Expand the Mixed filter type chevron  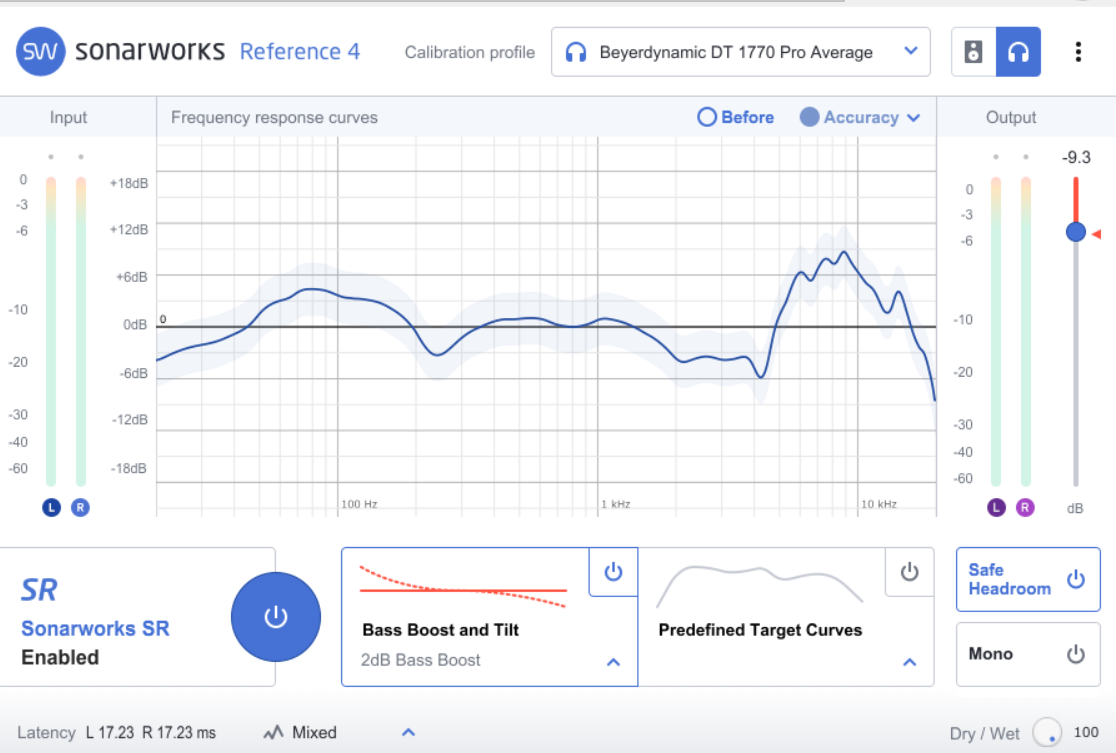408,732
